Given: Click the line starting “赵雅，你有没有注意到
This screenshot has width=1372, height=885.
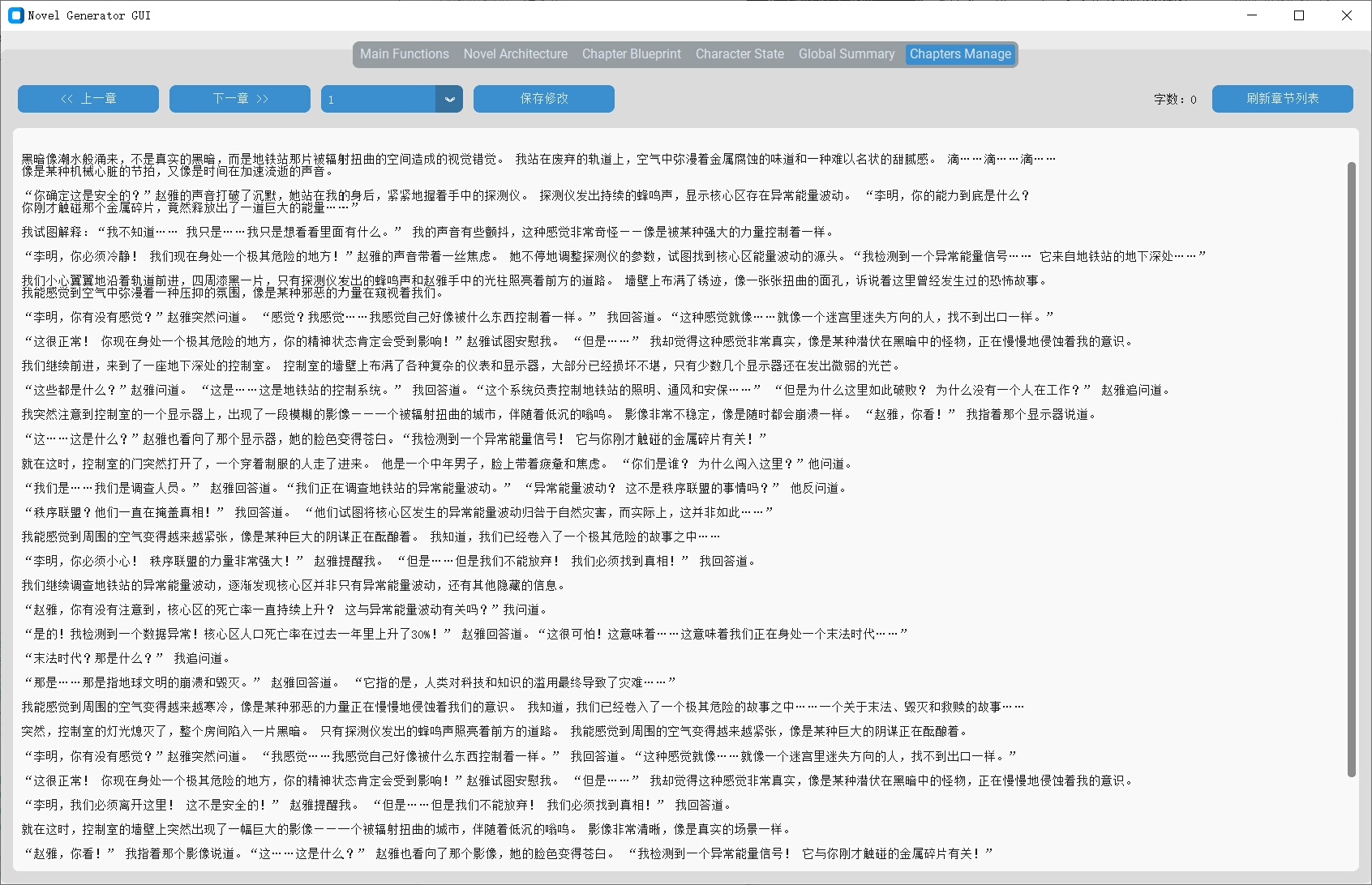Looking at the screenshot, I should click(x=285, y=610).
